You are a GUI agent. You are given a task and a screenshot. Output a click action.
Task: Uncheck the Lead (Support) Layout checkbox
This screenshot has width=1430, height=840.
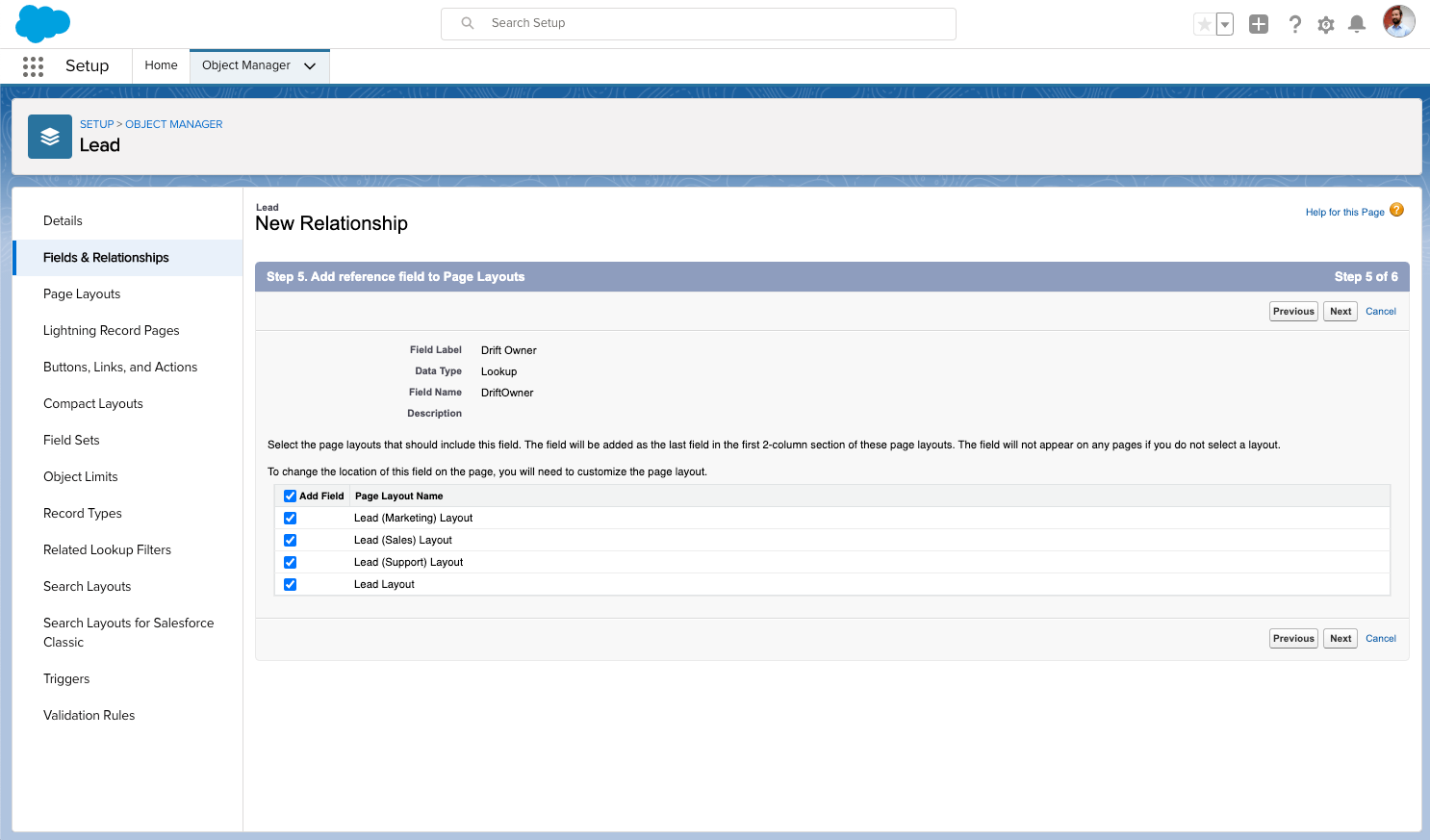[x=290, y=563]
